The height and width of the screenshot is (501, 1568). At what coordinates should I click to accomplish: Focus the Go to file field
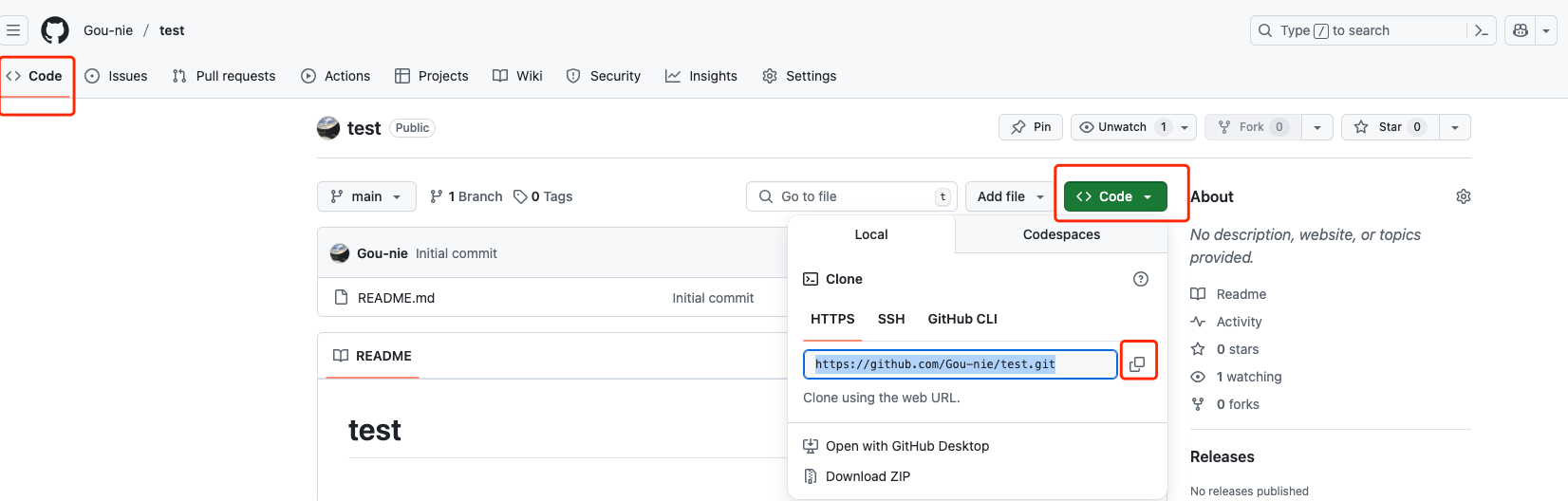pos(851,196)
